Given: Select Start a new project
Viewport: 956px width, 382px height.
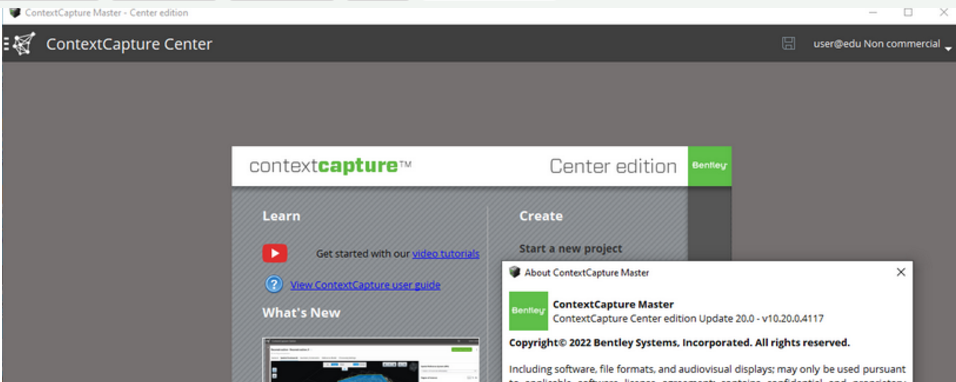Looking at the screenshot, I should 571,249.
